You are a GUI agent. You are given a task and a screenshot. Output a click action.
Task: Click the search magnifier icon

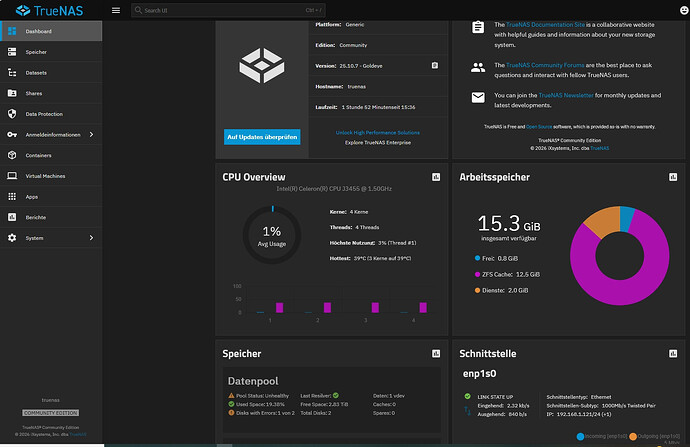pyautogui.click(x=138, y=10)
